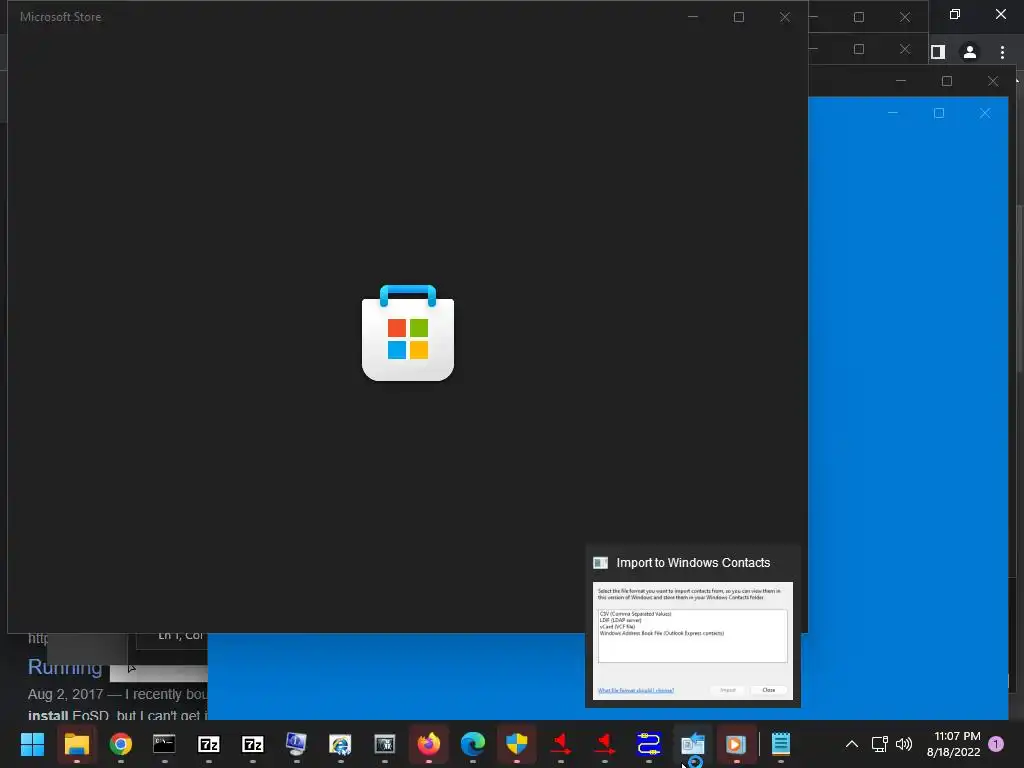Open the network status tray icon
The height and width of the screenshot is (768, 1024).
[879, 744]
